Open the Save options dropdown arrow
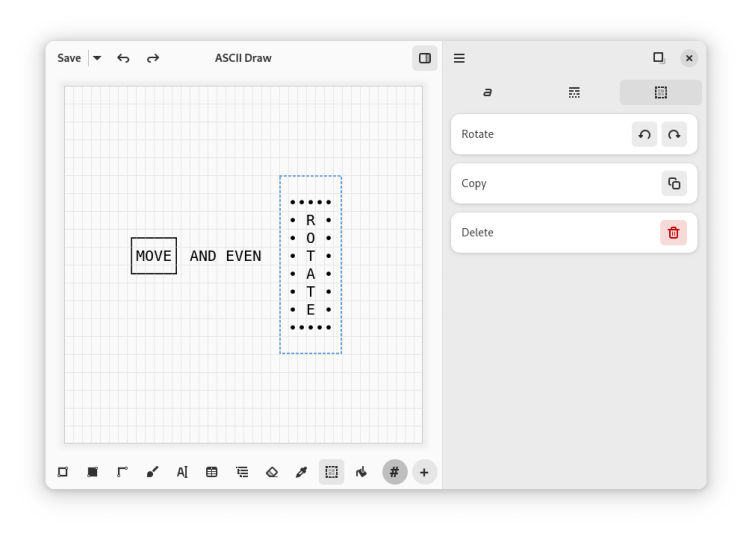The height and width of the screenshot is (539, 752). tap(97, 58)
